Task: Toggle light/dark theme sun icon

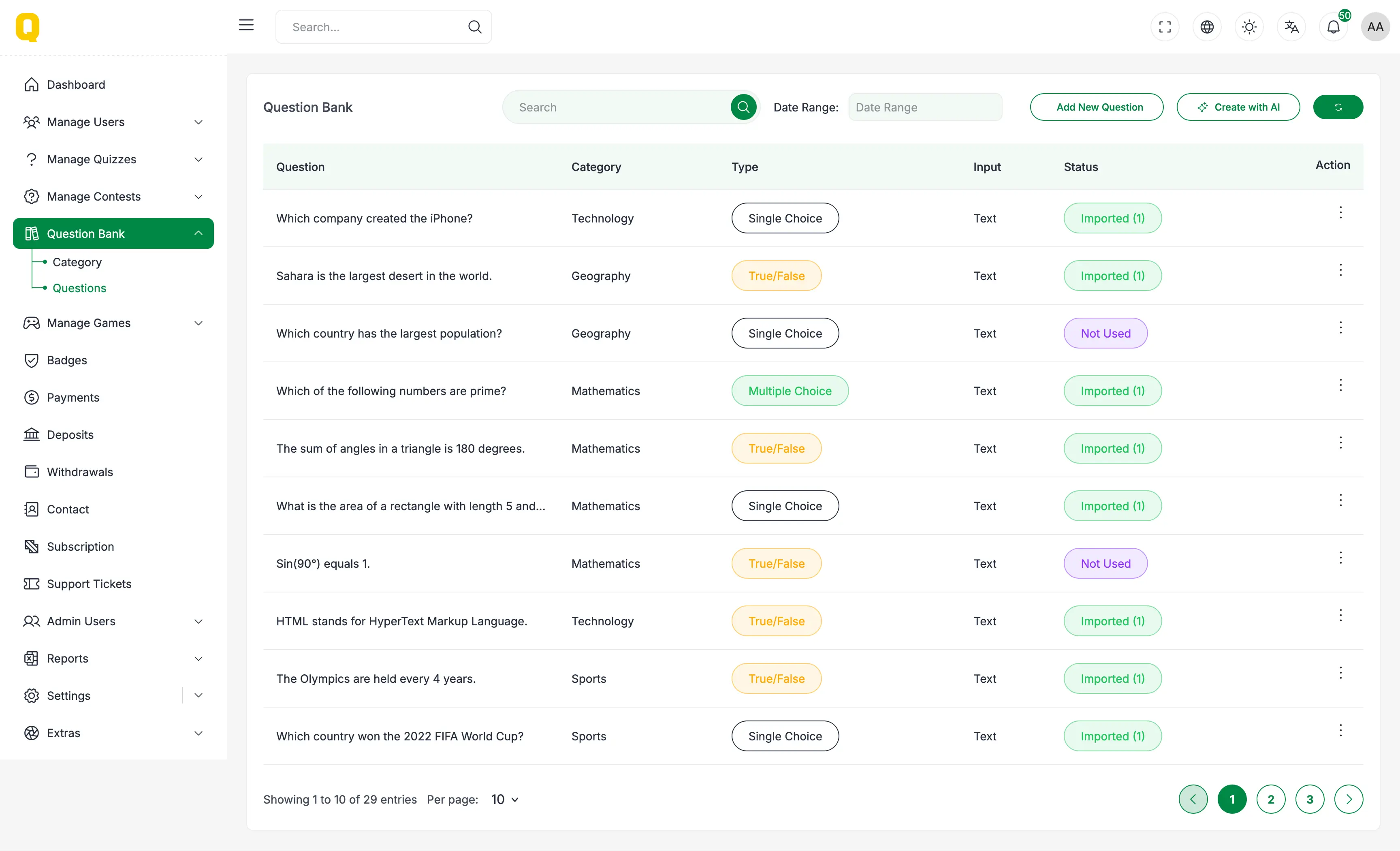Action: pyautogui.click(x=1249, y=27)
